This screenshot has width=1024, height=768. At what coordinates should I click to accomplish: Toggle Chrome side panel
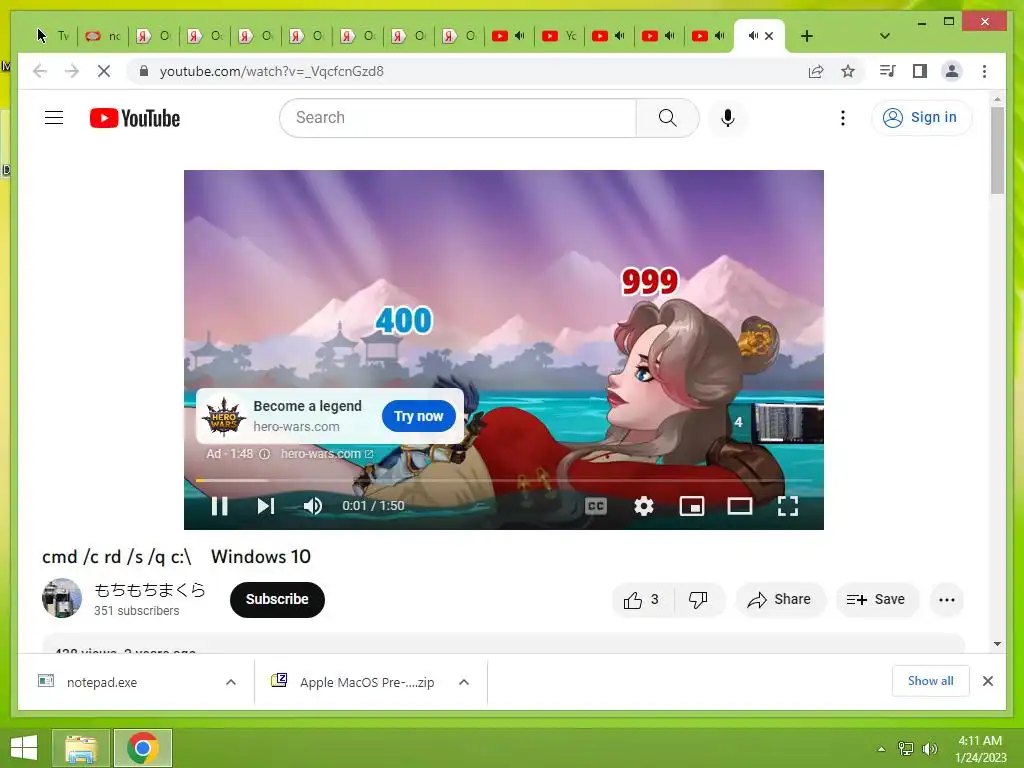pyautogui.click(x=920, y=71)
